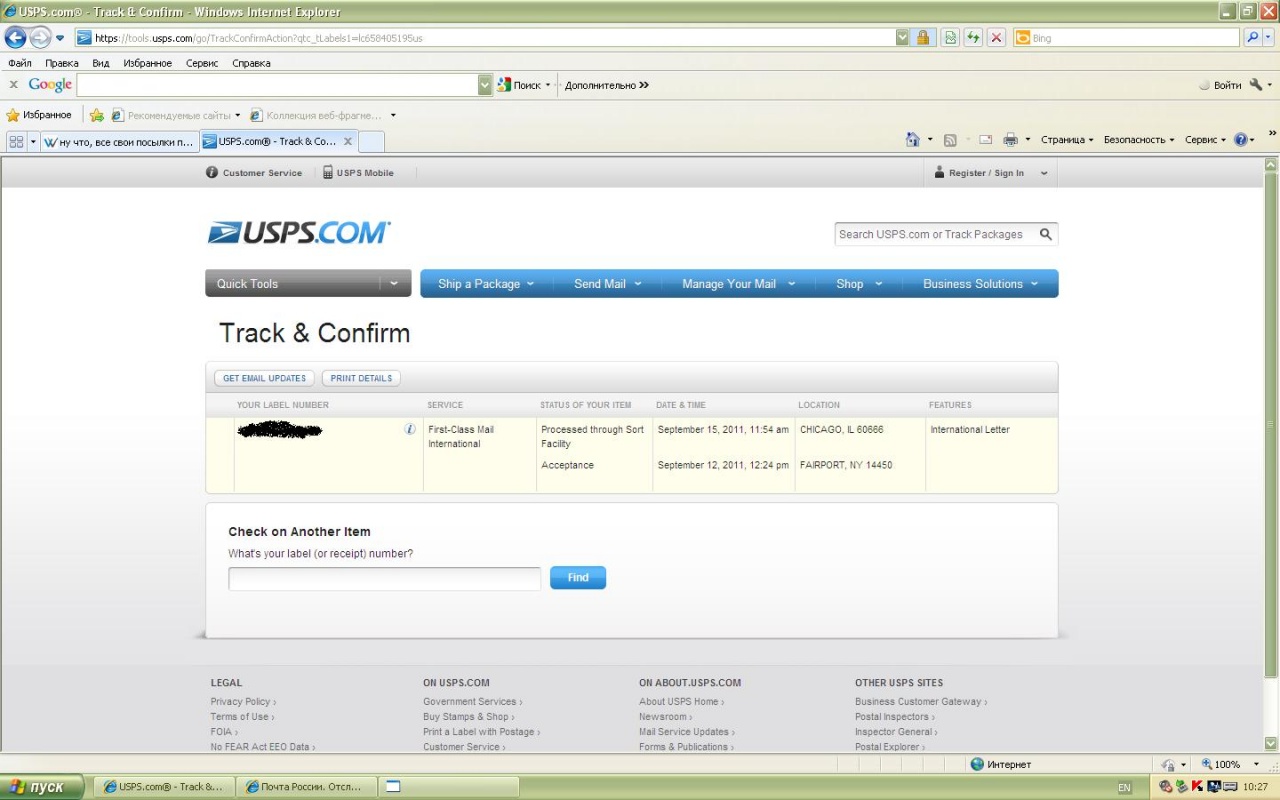Screen dimensions: 1280x800
Task: Go back with the browser Back arrow
Action: point(16,38)
